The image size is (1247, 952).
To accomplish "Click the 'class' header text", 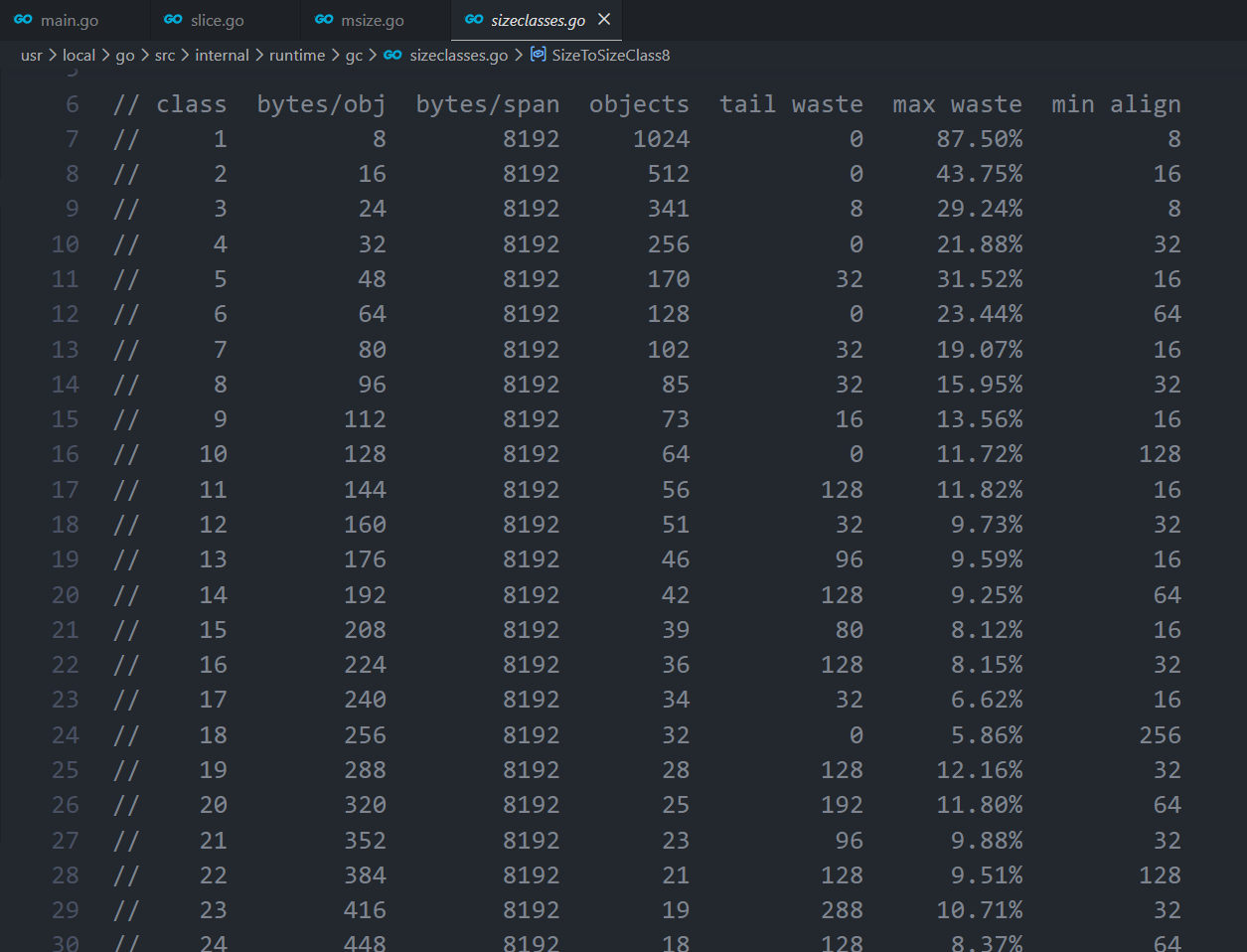I will [191, 104].
